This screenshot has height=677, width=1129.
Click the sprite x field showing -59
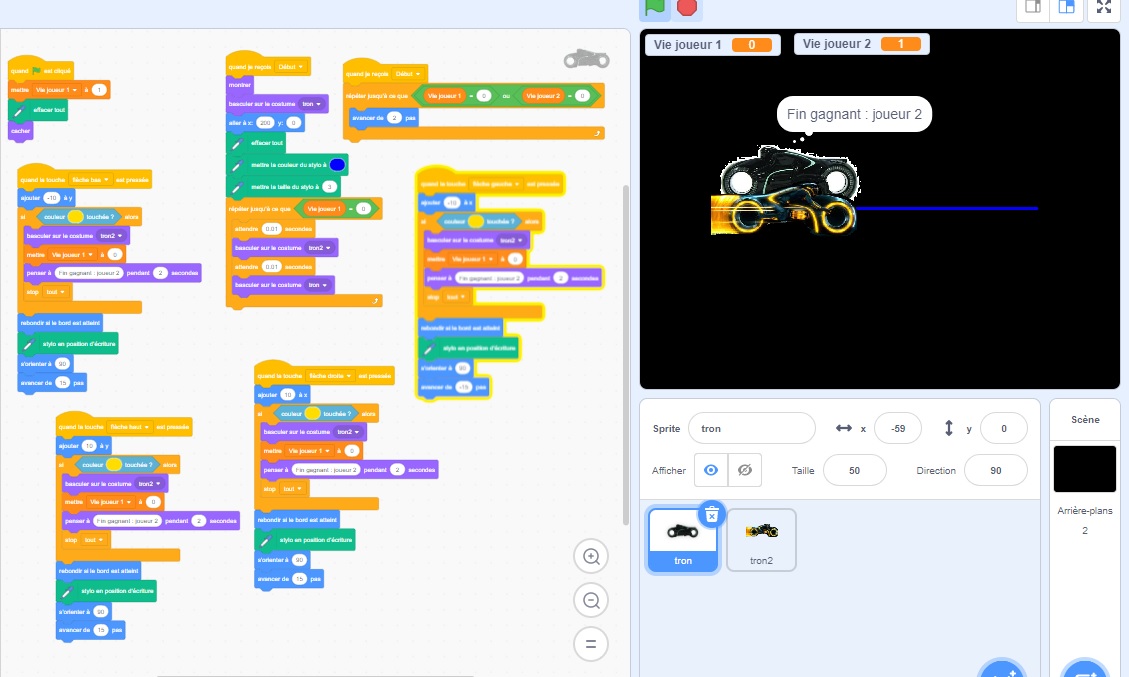pos(898,429)
